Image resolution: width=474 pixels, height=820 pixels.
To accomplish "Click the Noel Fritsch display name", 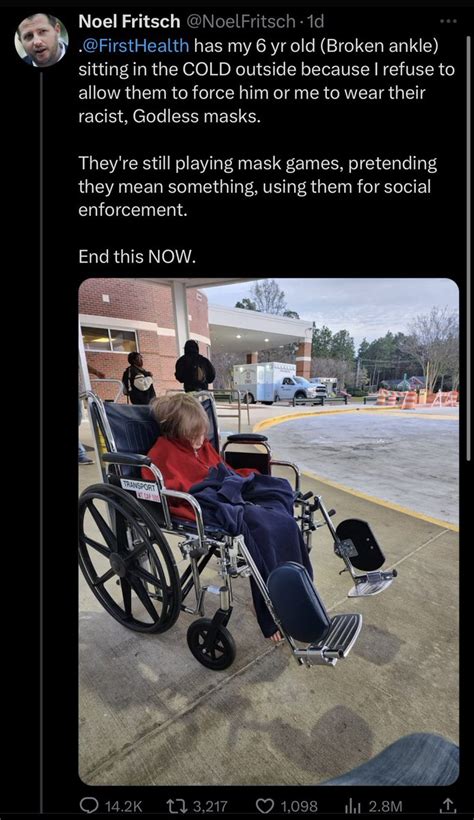I will click(x=129, y=21).
